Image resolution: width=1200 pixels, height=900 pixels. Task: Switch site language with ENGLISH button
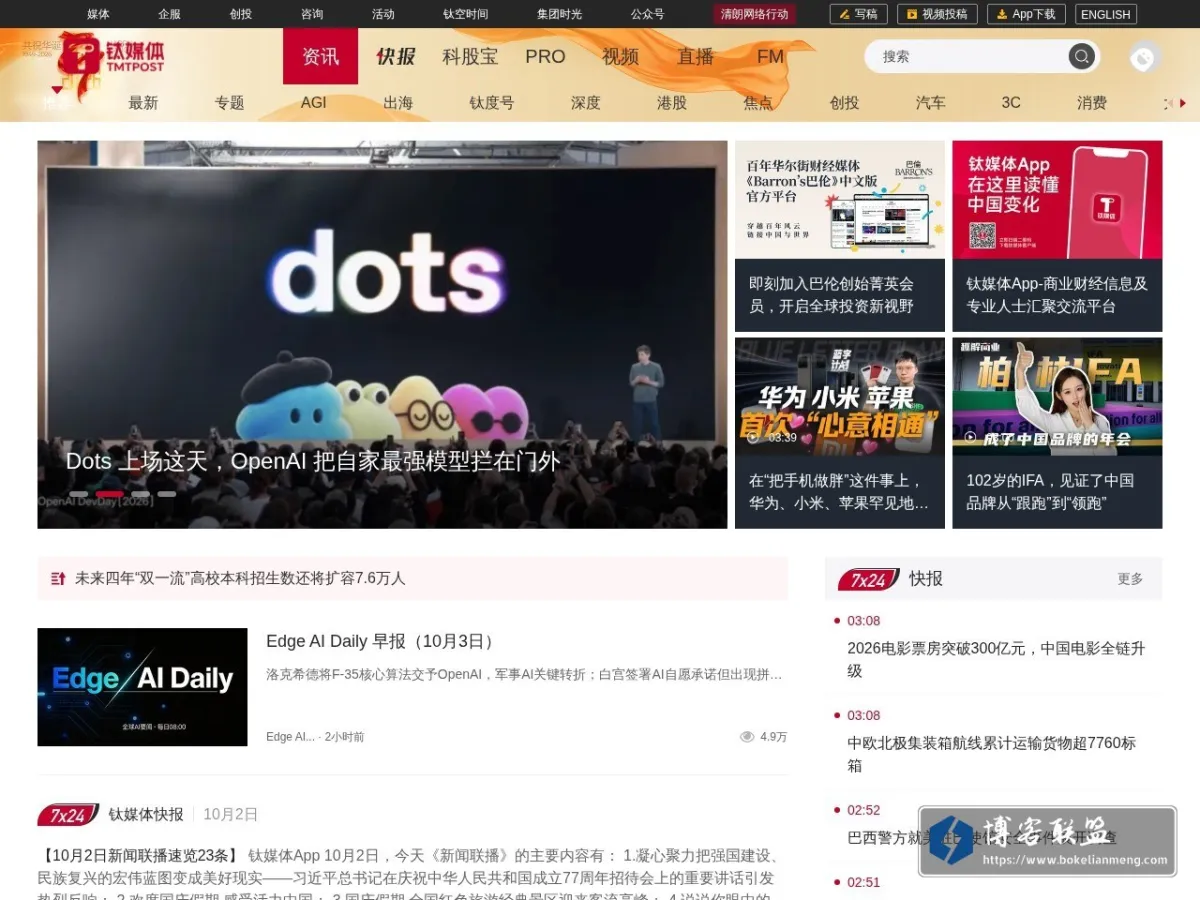point(1106,14)
